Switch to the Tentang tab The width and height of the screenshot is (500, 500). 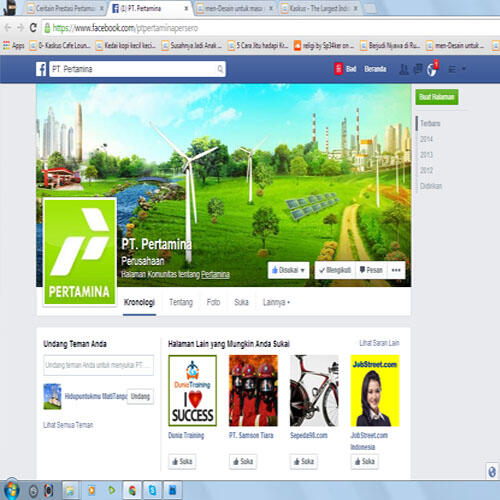pos(181,302)
